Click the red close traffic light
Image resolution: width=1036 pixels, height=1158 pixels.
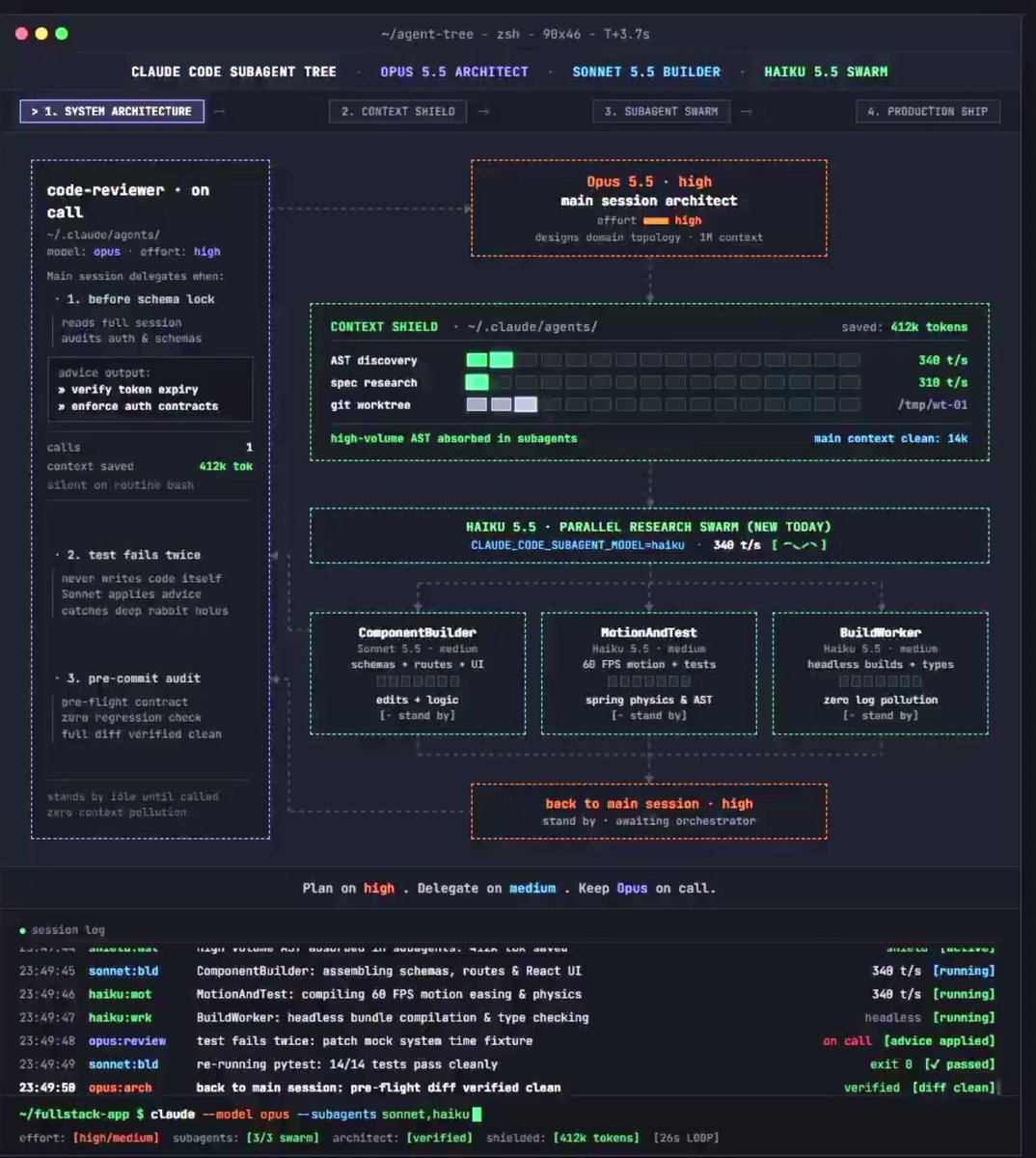pos(21,34)
